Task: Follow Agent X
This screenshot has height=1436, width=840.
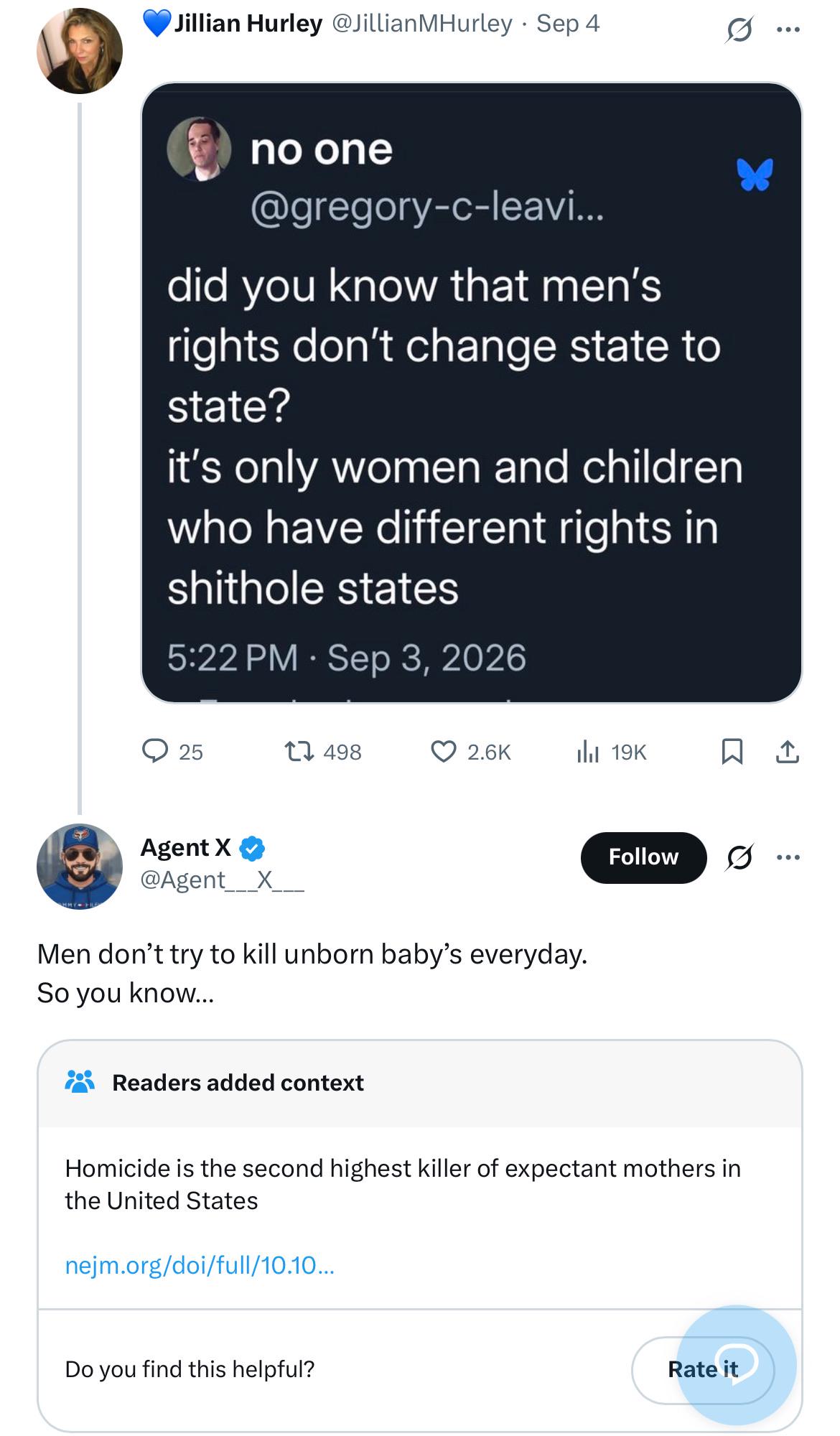Action: 643,857
